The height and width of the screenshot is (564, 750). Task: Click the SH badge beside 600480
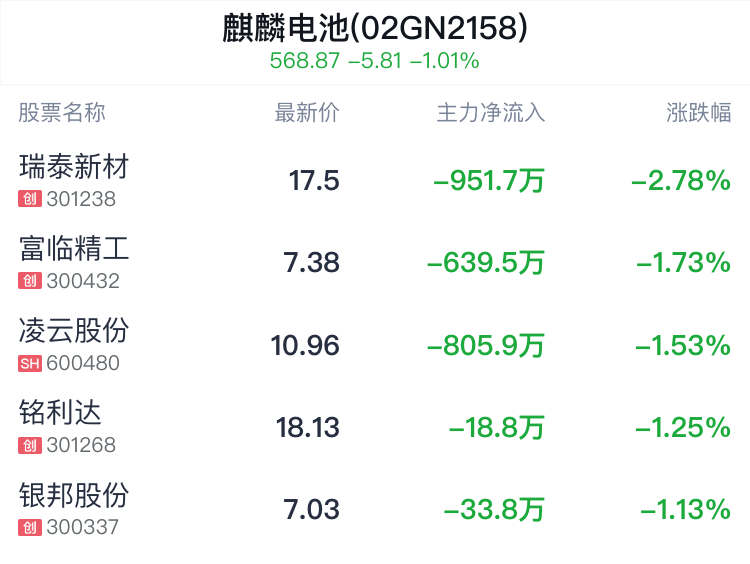coord(30,364)
